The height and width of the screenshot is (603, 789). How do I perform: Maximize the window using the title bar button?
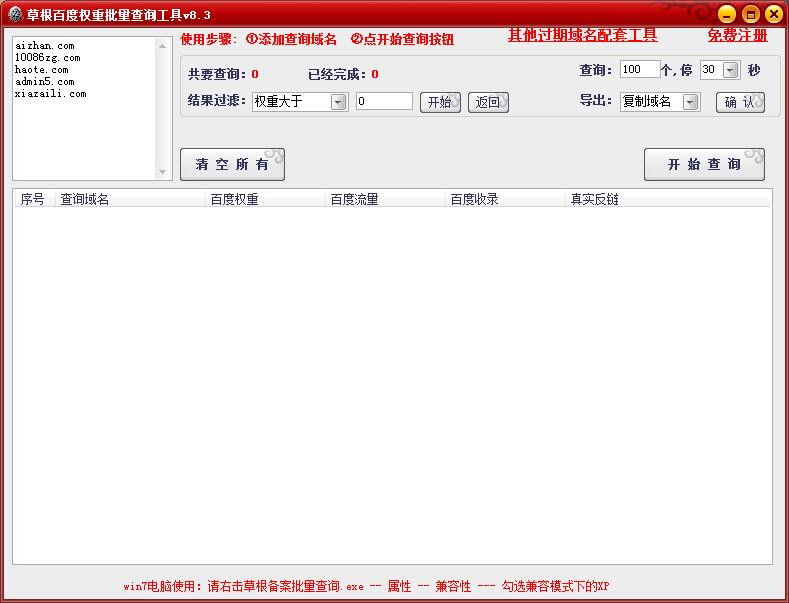tap(750, 14)
